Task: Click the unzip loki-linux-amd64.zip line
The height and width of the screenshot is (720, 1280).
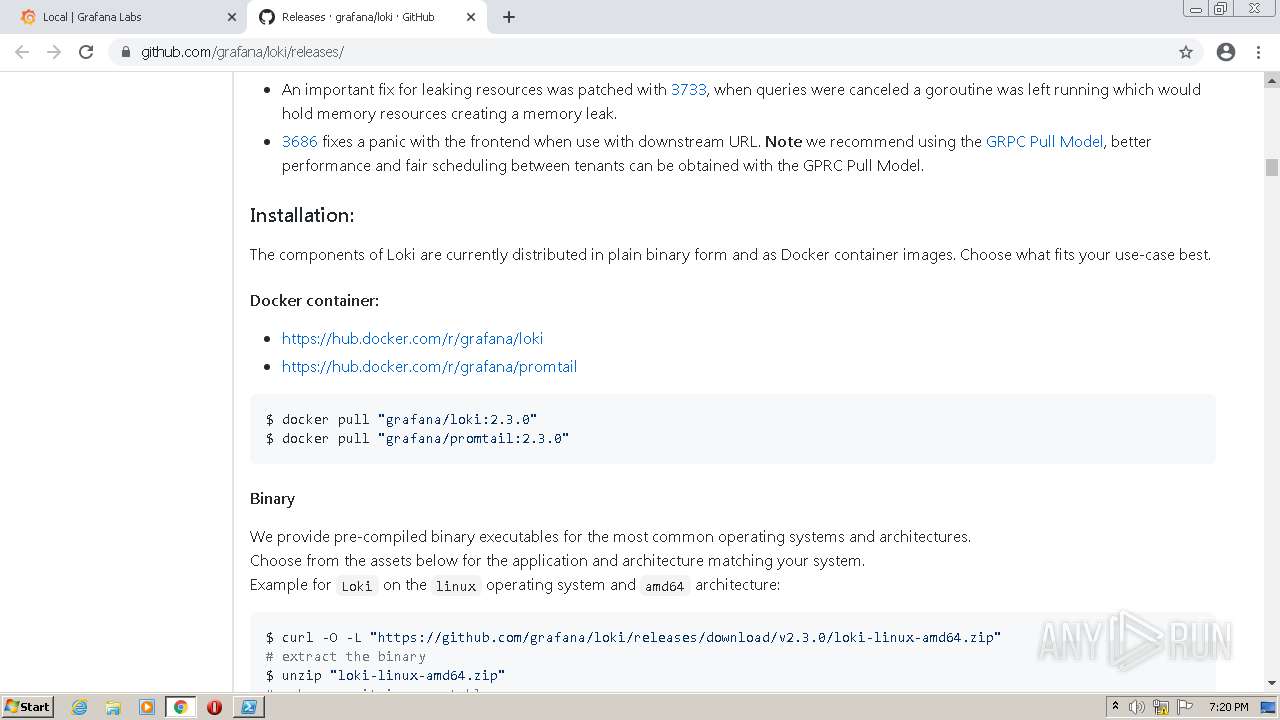Action: point(385,675)
